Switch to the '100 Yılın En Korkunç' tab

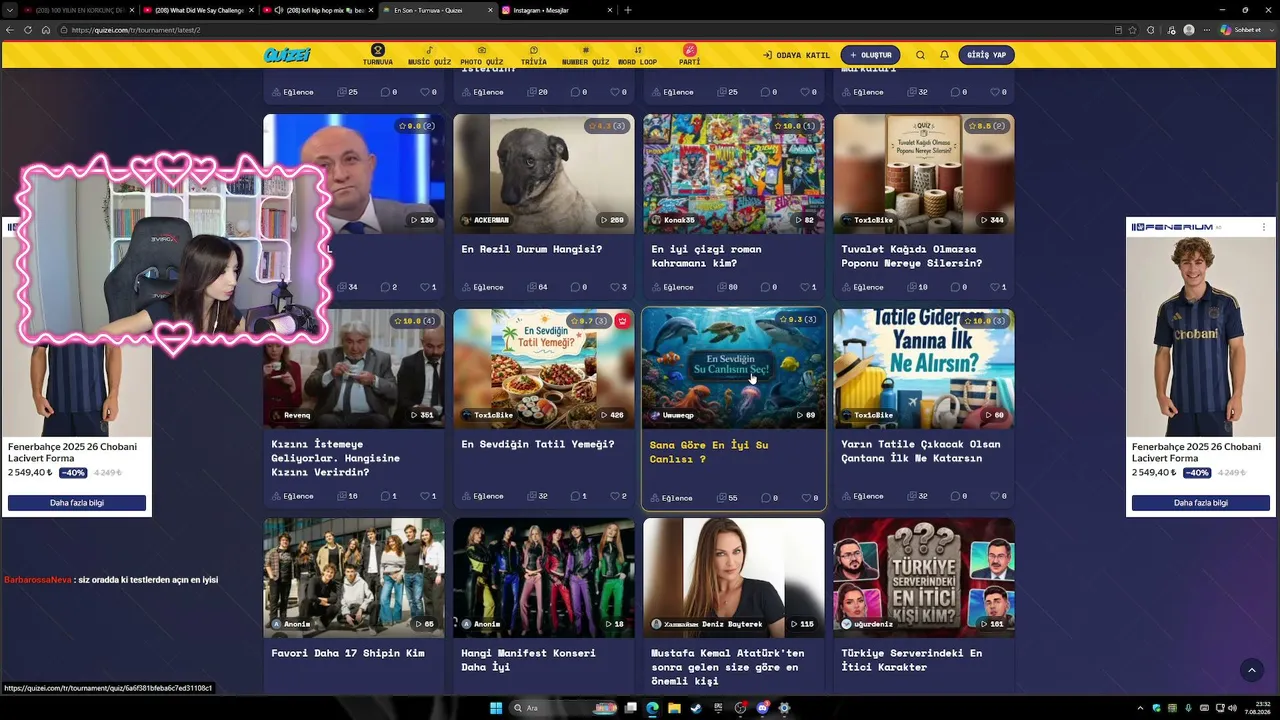coord(77,10)
